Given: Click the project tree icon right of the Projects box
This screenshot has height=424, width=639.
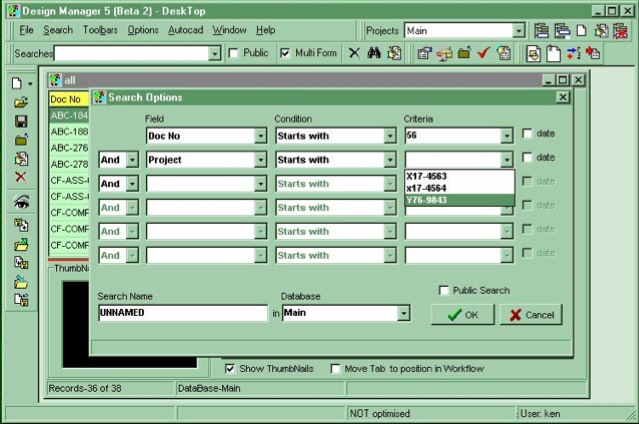Looking at the screenshot, I should pos(542,31).
